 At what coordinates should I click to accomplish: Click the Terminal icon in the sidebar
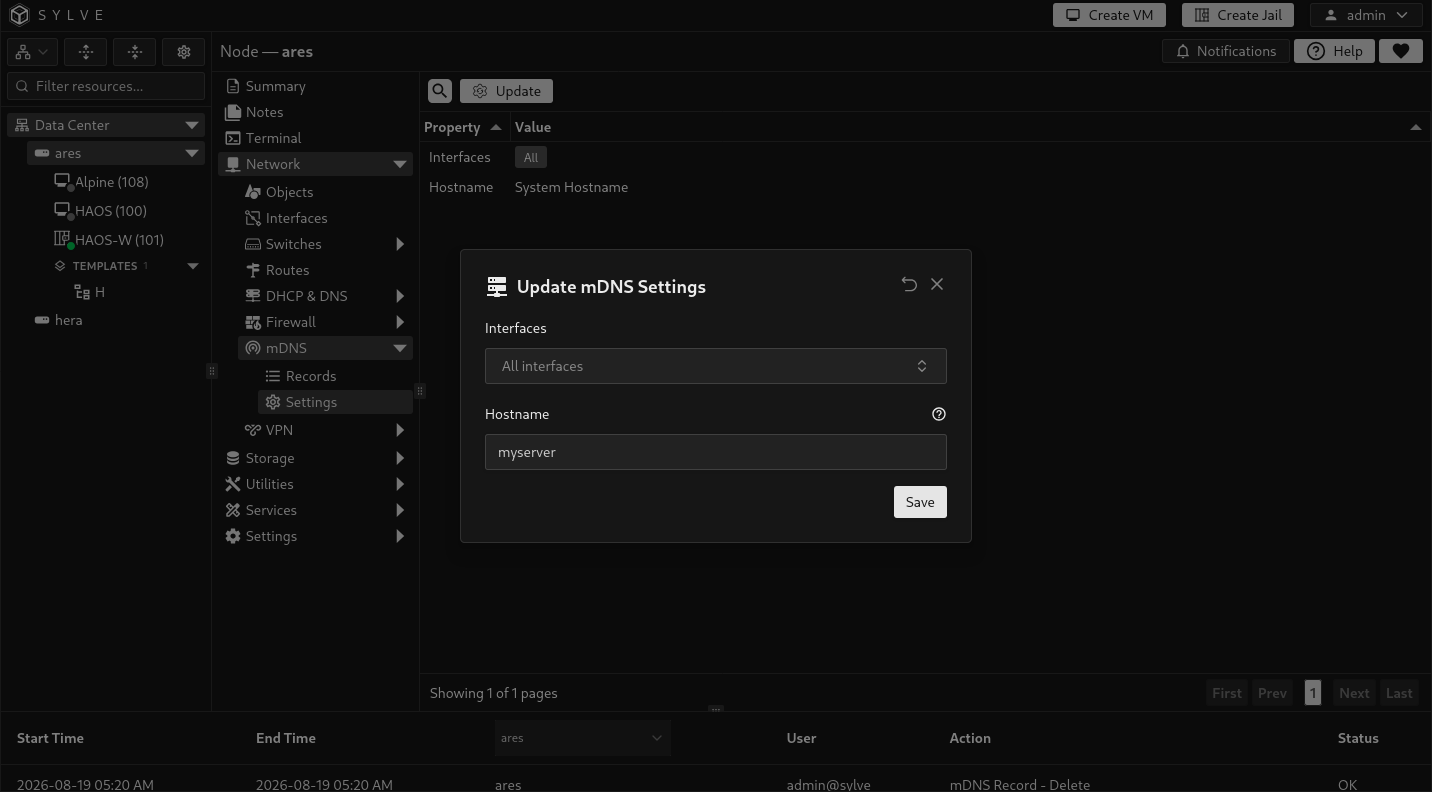tap(233, 138)
